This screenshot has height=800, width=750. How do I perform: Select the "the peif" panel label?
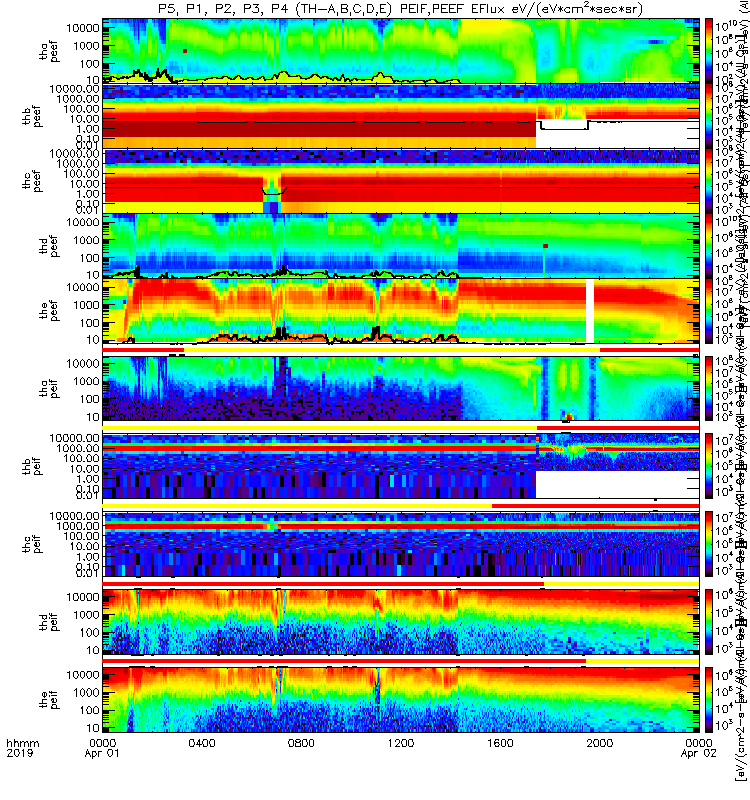[x=49, y=699]
